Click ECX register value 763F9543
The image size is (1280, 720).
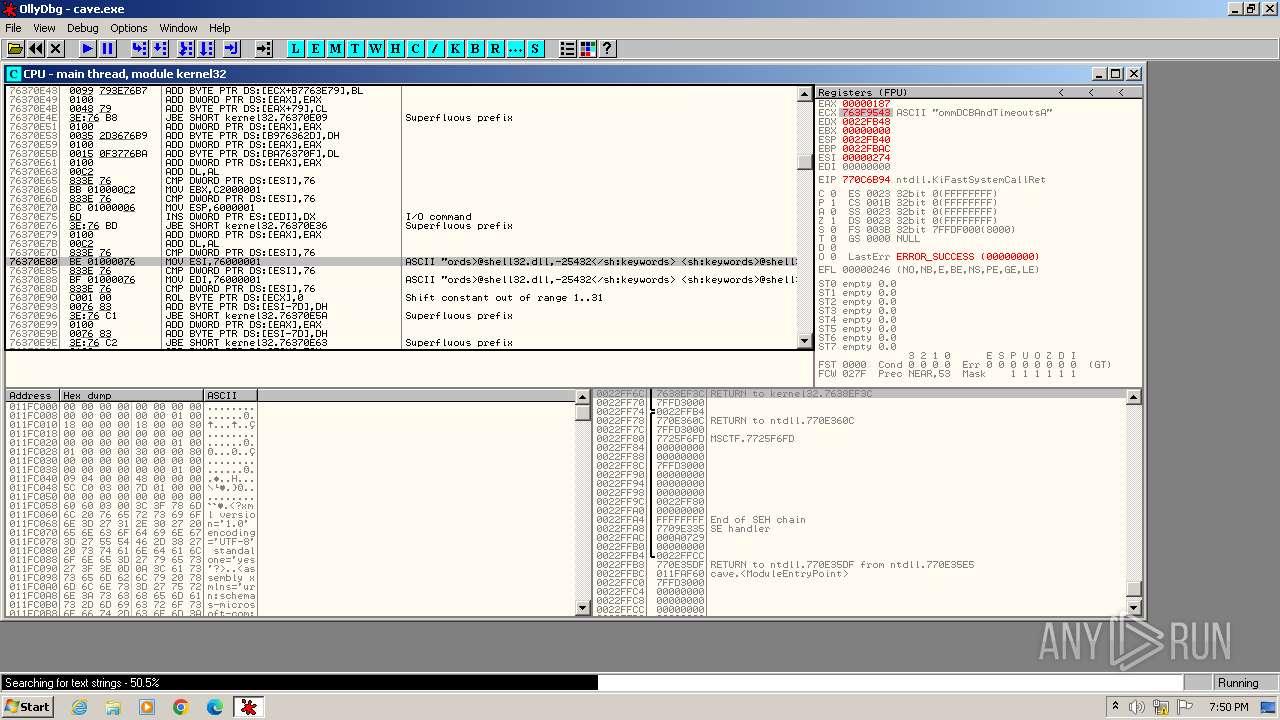(x=866, y=113)
